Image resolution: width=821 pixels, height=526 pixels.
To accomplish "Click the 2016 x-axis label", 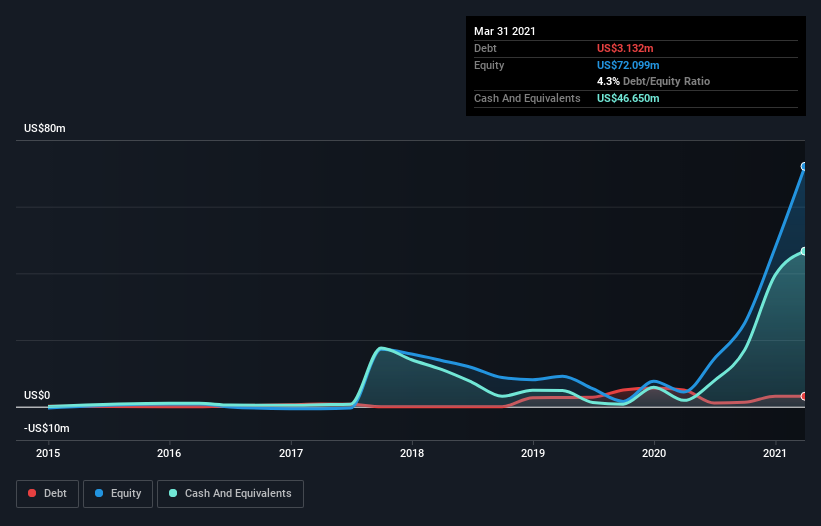I will (x=169, y=453).
